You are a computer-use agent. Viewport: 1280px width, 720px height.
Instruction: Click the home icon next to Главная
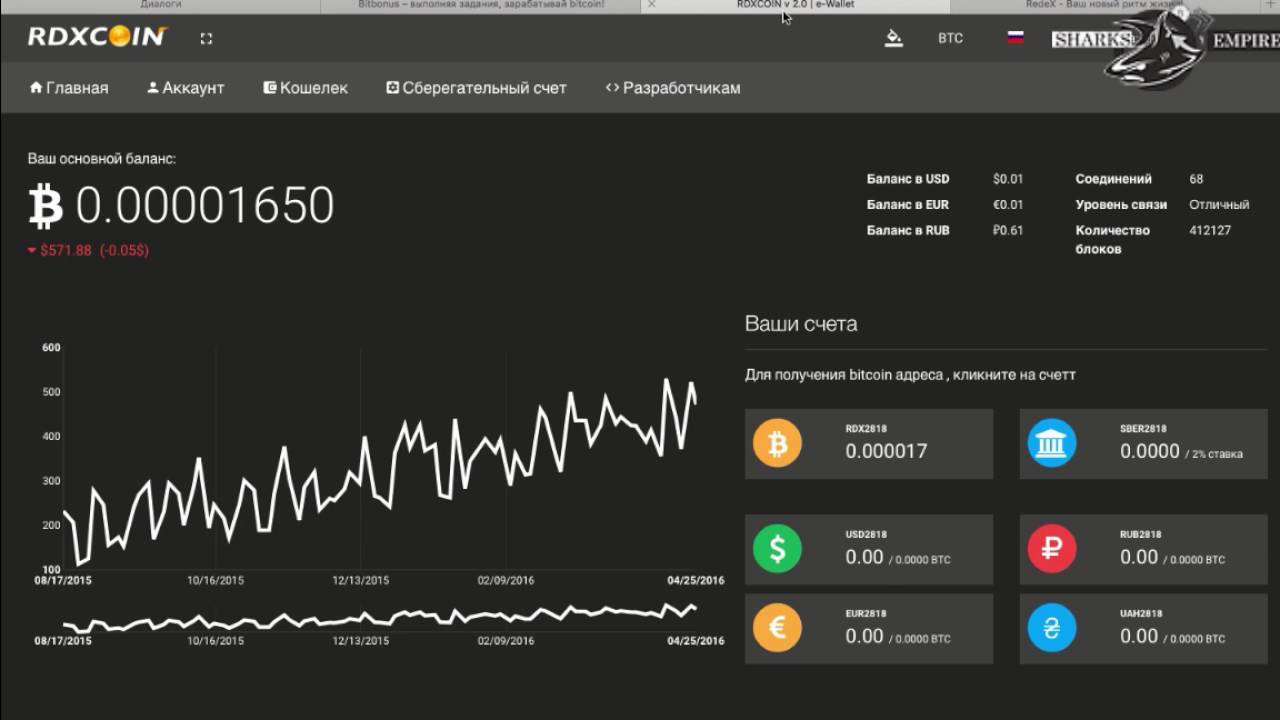coord(36,88)
